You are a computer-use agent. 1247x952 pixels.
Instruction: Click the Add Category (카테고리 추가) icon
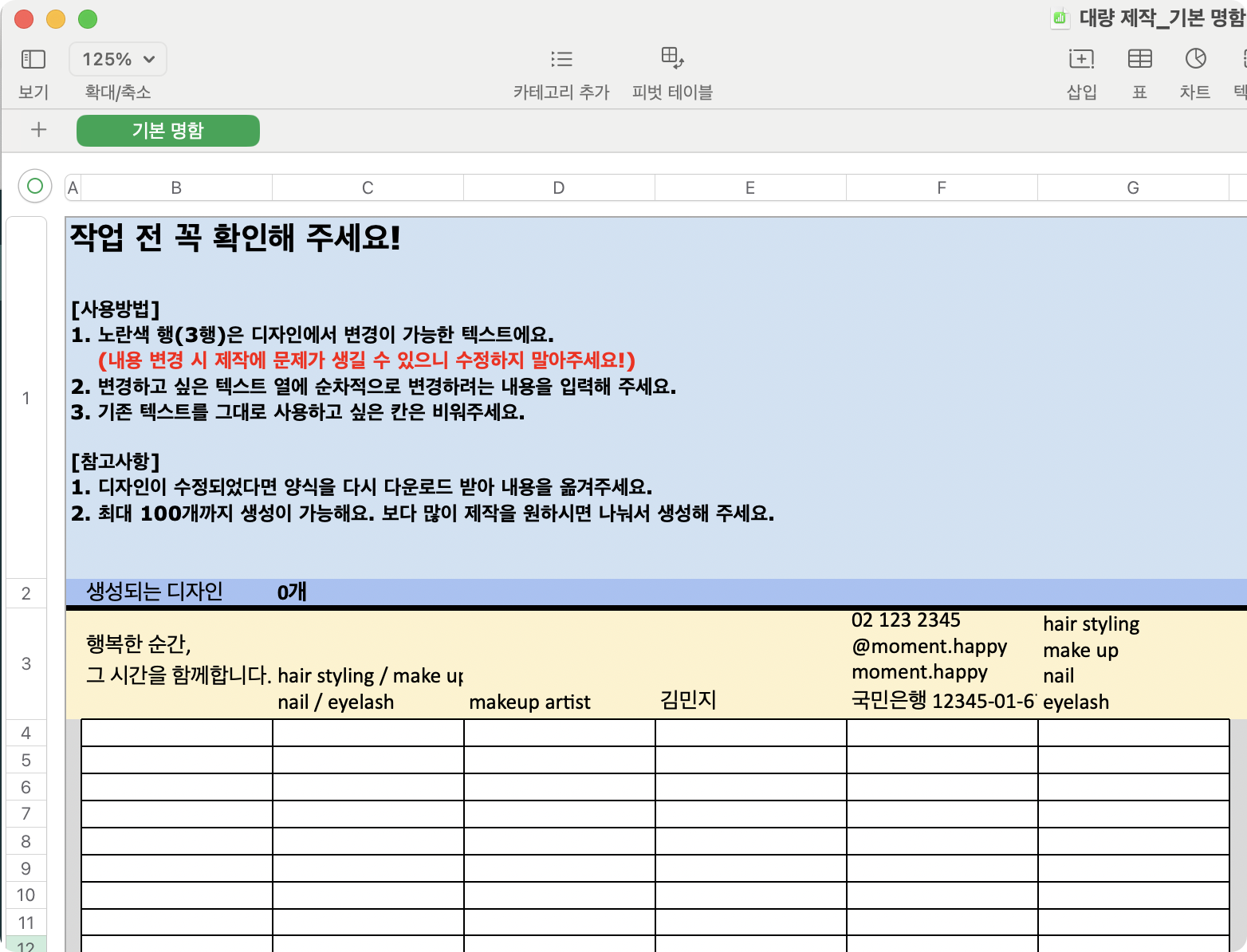(561, 59)
